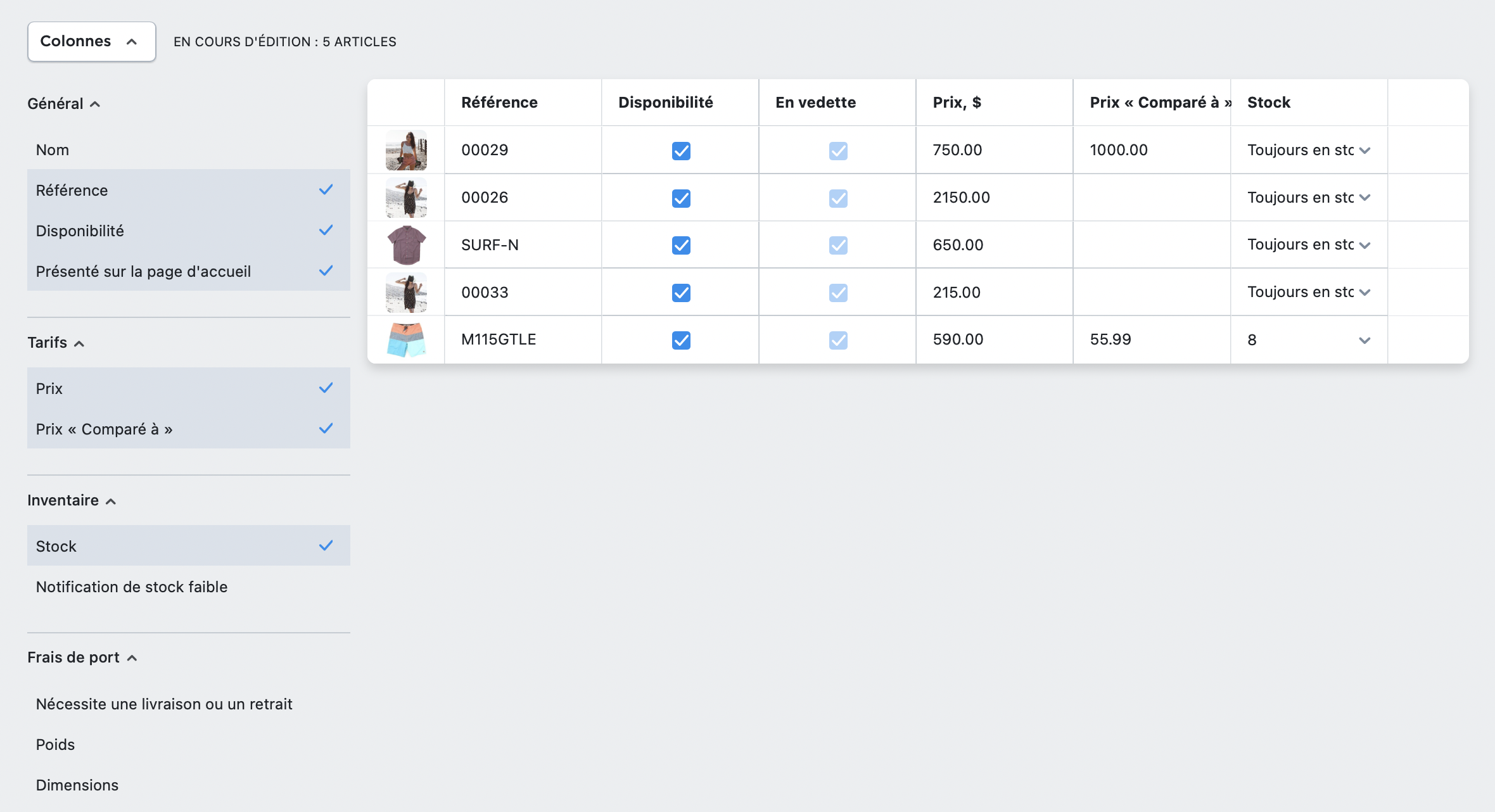Edit the reference field 00026
Viewport: 1495px width, 812px height.
(523, 198)
